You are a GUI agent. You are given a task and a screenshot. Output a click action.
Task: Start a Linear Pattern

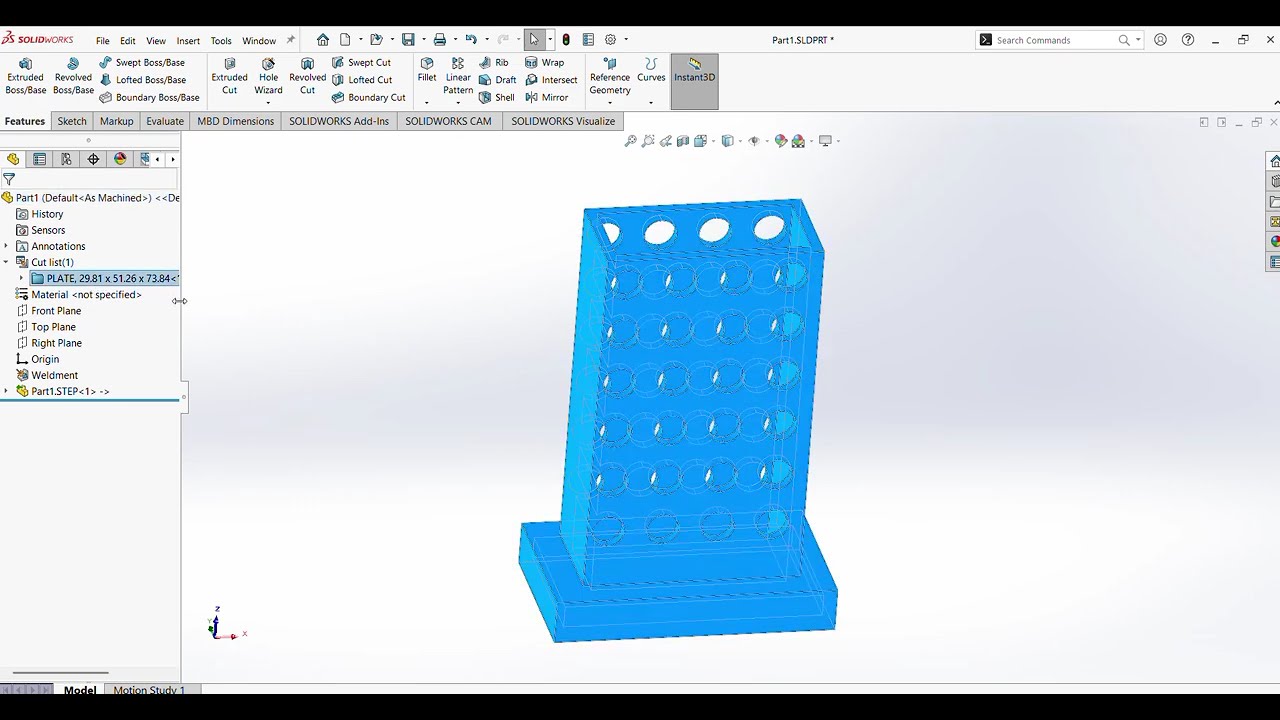click(x=458, y=77)
